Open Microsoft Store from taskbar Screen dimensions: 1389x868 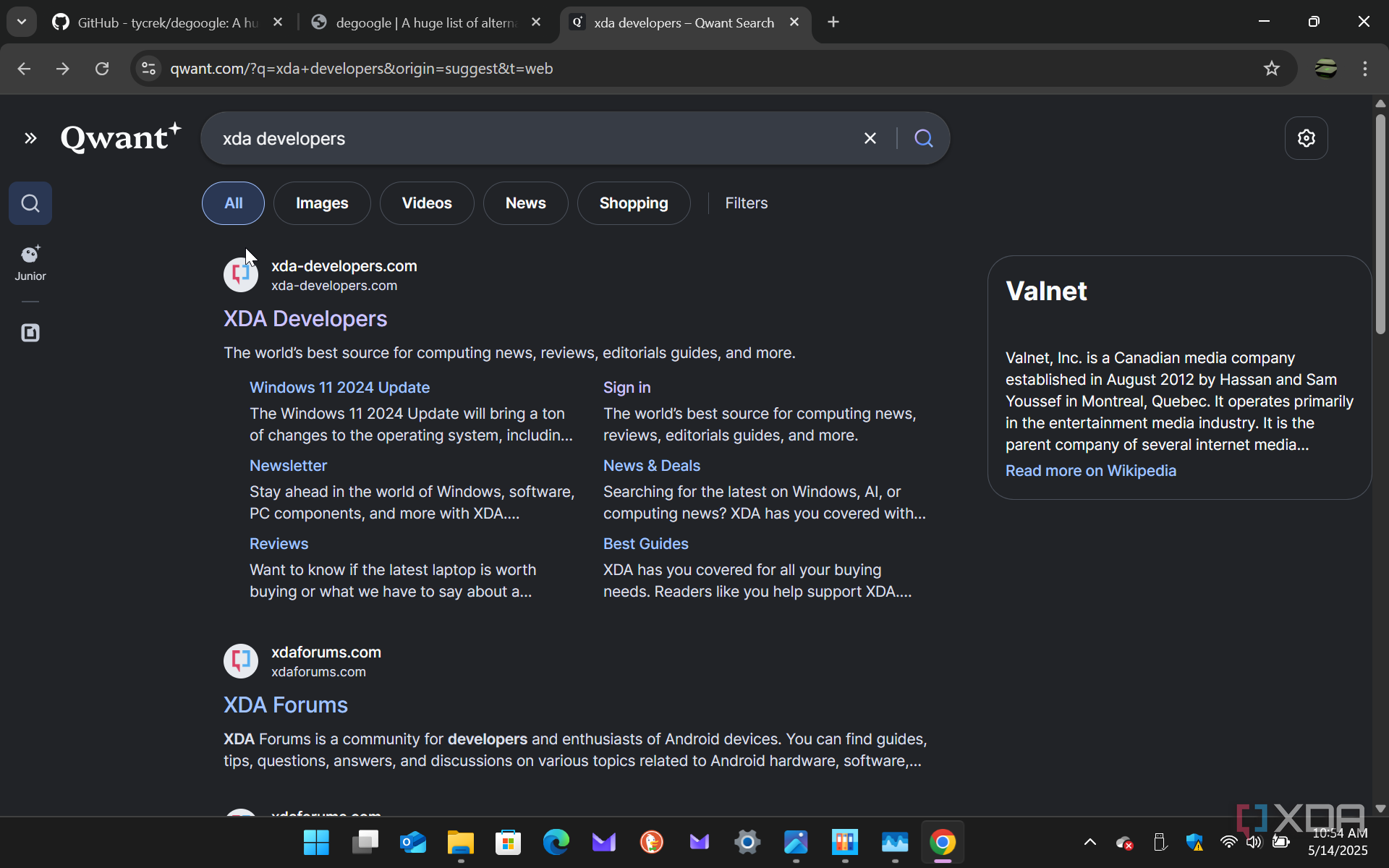pyautogui.click(x=509, y=843)
